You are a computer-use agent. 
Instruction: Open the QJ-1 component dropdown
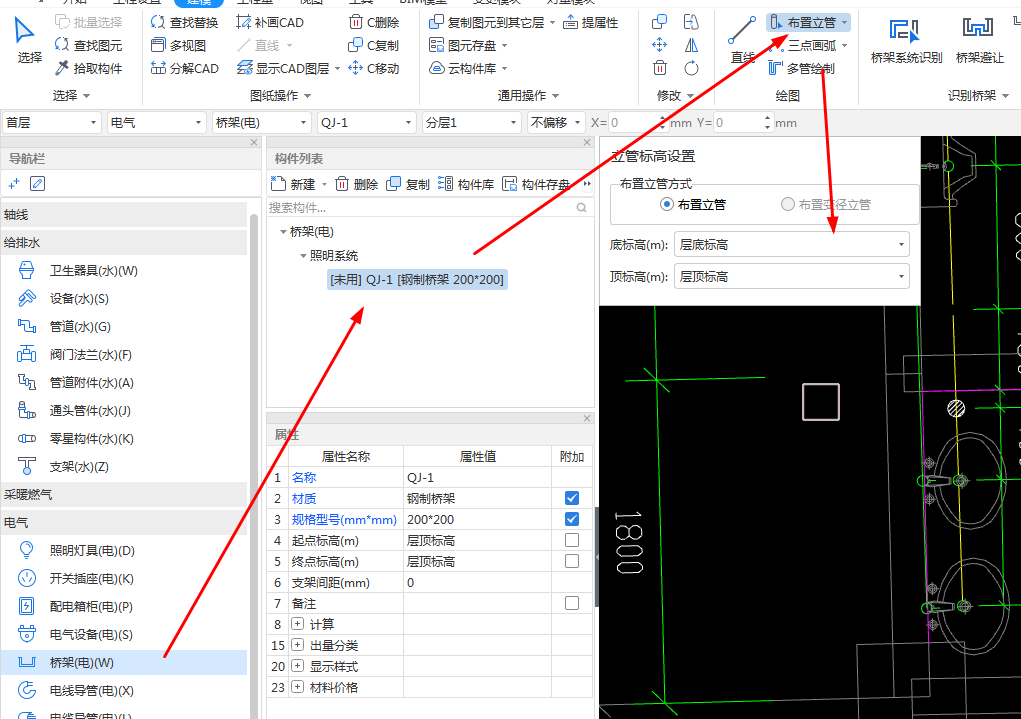(x=366, y=122)
